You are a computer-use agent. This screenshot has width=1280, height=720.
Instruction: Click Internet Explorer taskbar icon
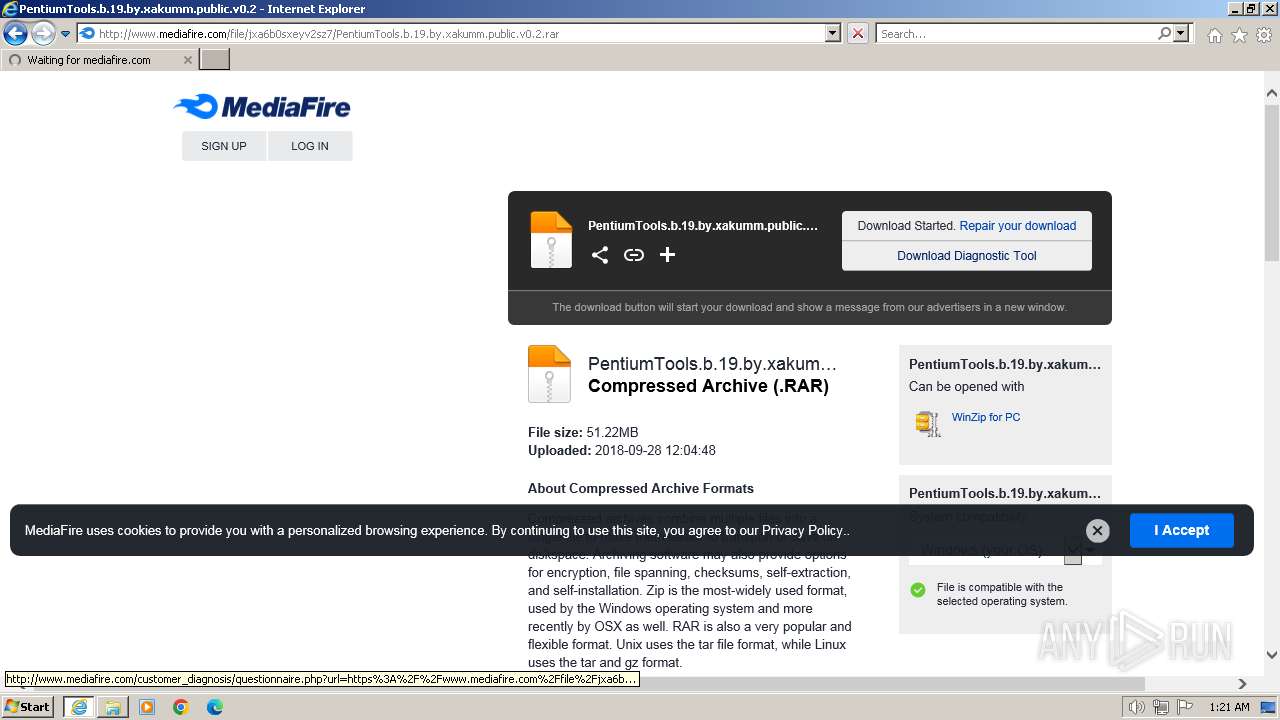coord(79,706)
